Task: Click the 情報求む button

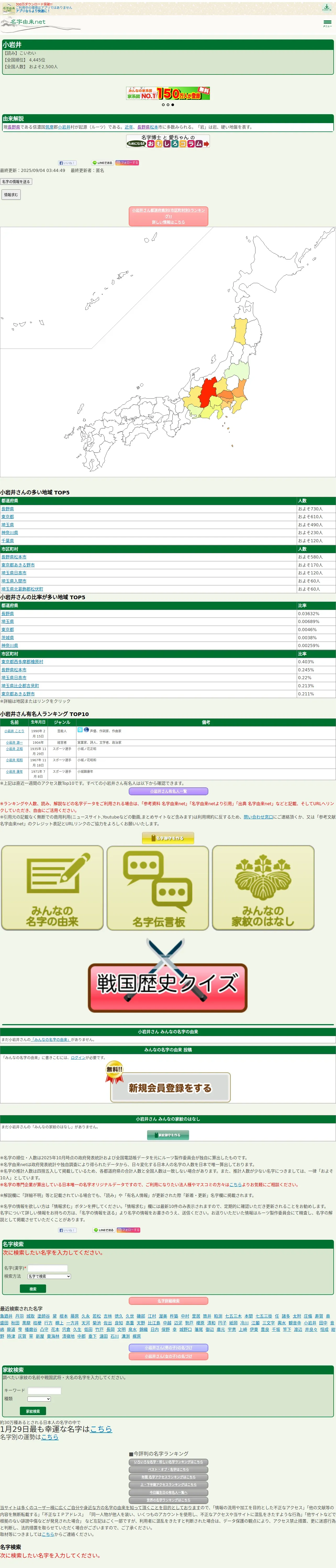Action: pyautogui.click(x=11, y=195)
